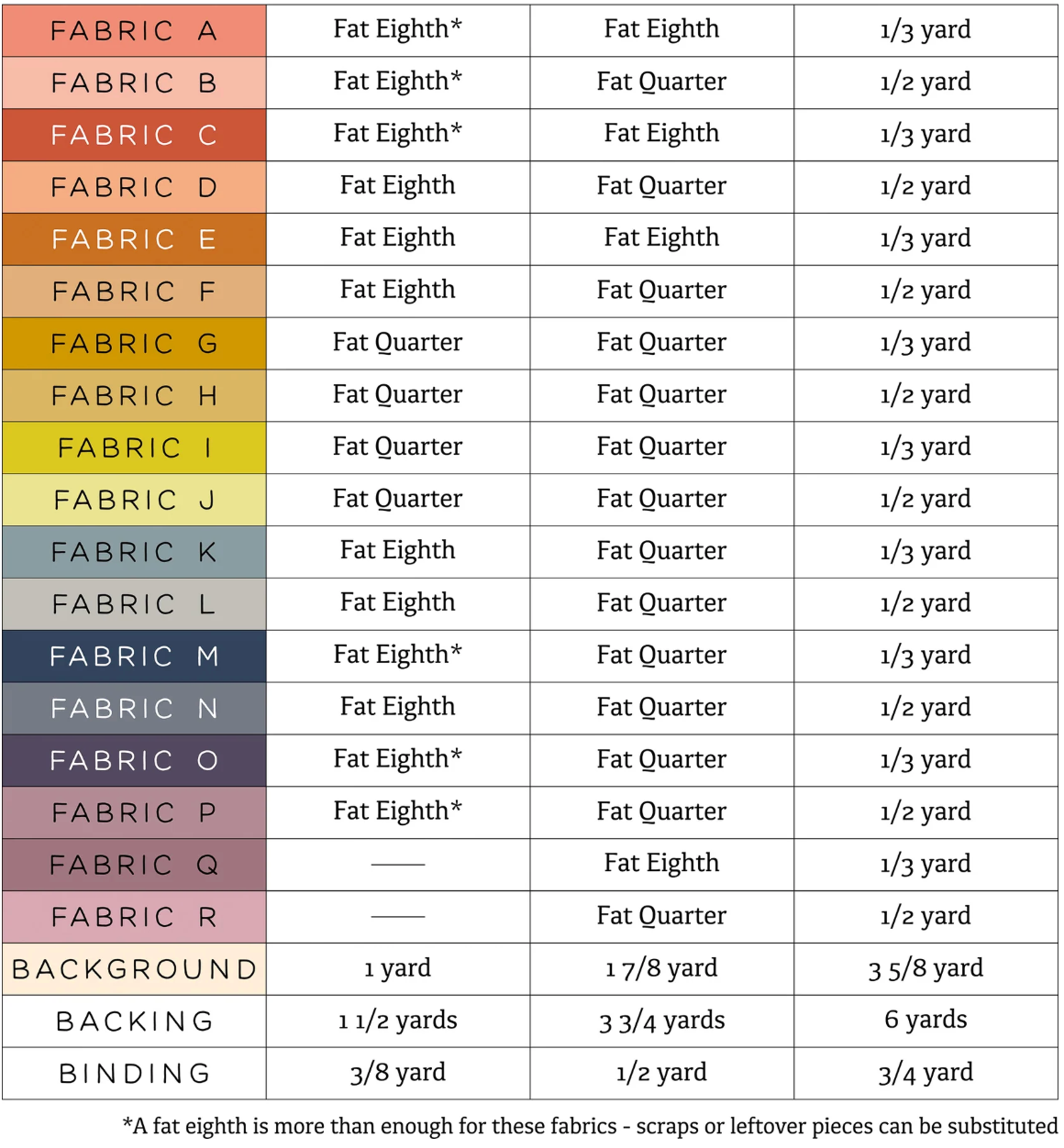The image size is (1064, 1148).
Task: Click the Fabric A coral color swatch
Action: click(x=134, y=31)
